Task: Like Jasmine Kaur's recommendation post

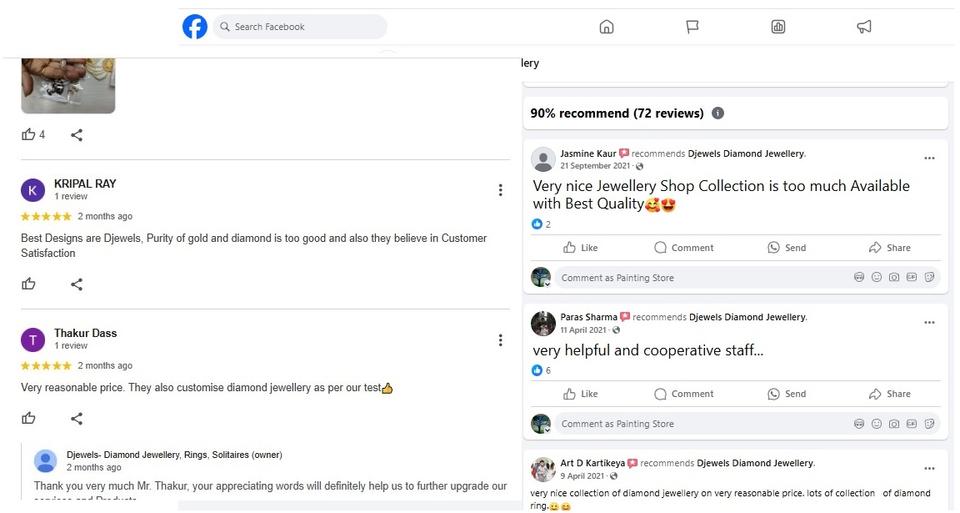Action: (x=581, y=248)
